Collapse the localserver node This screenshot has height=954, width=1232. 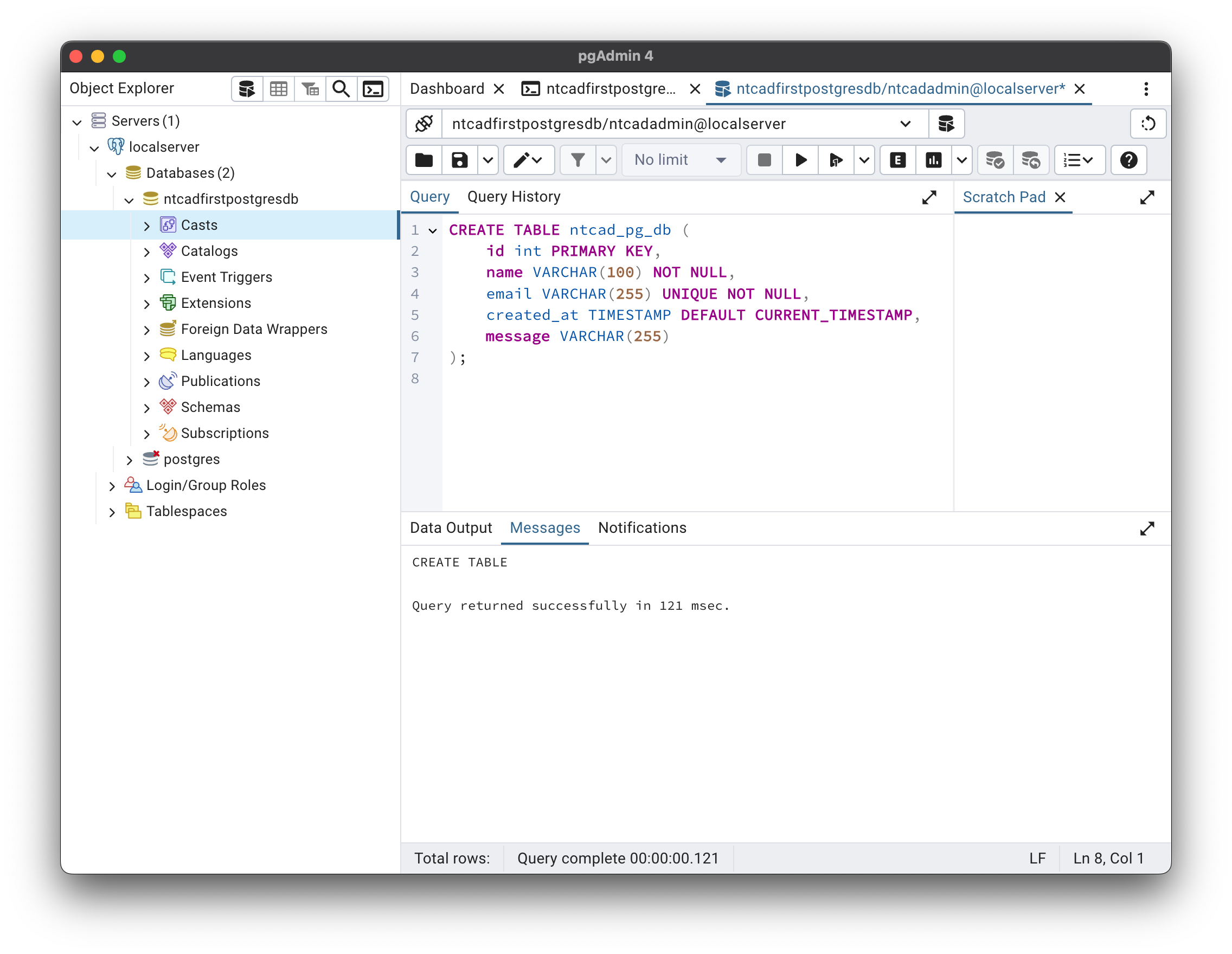click(x=94, y=148)
